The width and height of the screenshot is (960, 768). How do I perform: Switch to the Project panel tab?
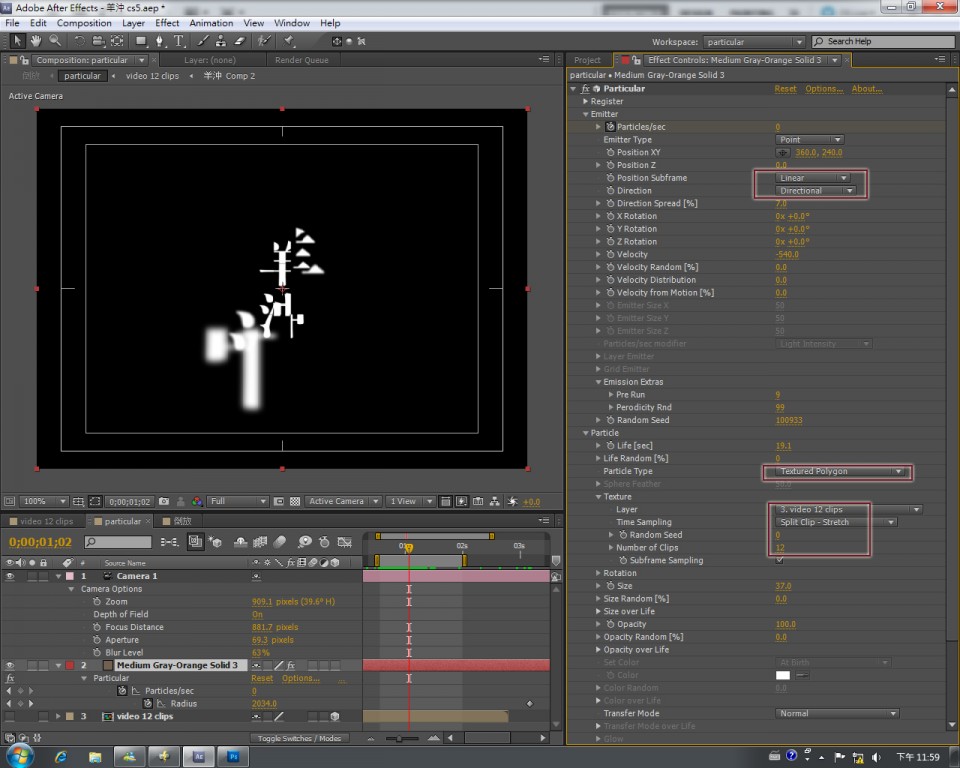click(588, 60)
